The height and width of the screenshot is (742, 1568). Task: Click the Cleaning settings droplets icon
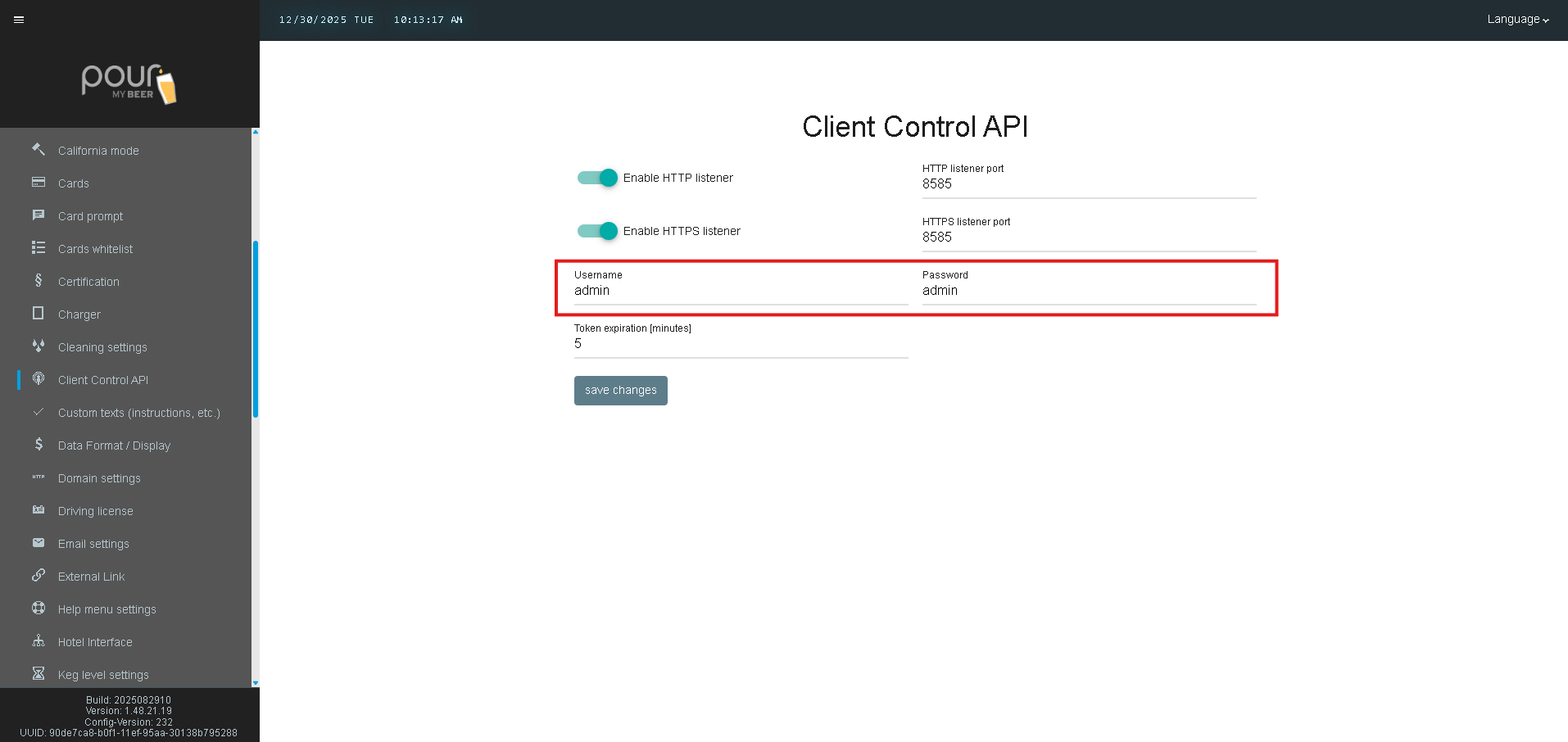[39, 346]
